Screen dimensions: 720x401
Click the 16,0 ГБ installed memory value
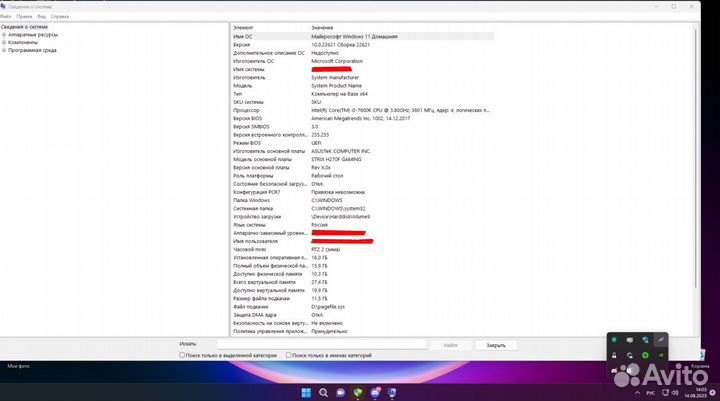point(320,258)
